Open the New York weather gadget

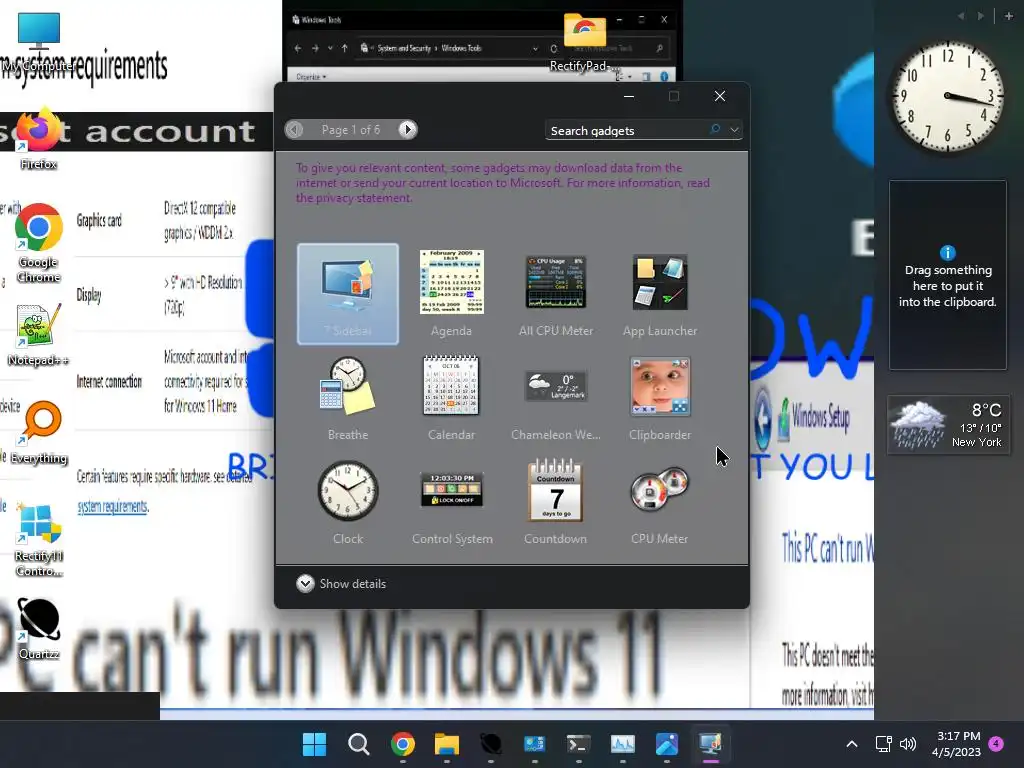click(x=948, y=424)
